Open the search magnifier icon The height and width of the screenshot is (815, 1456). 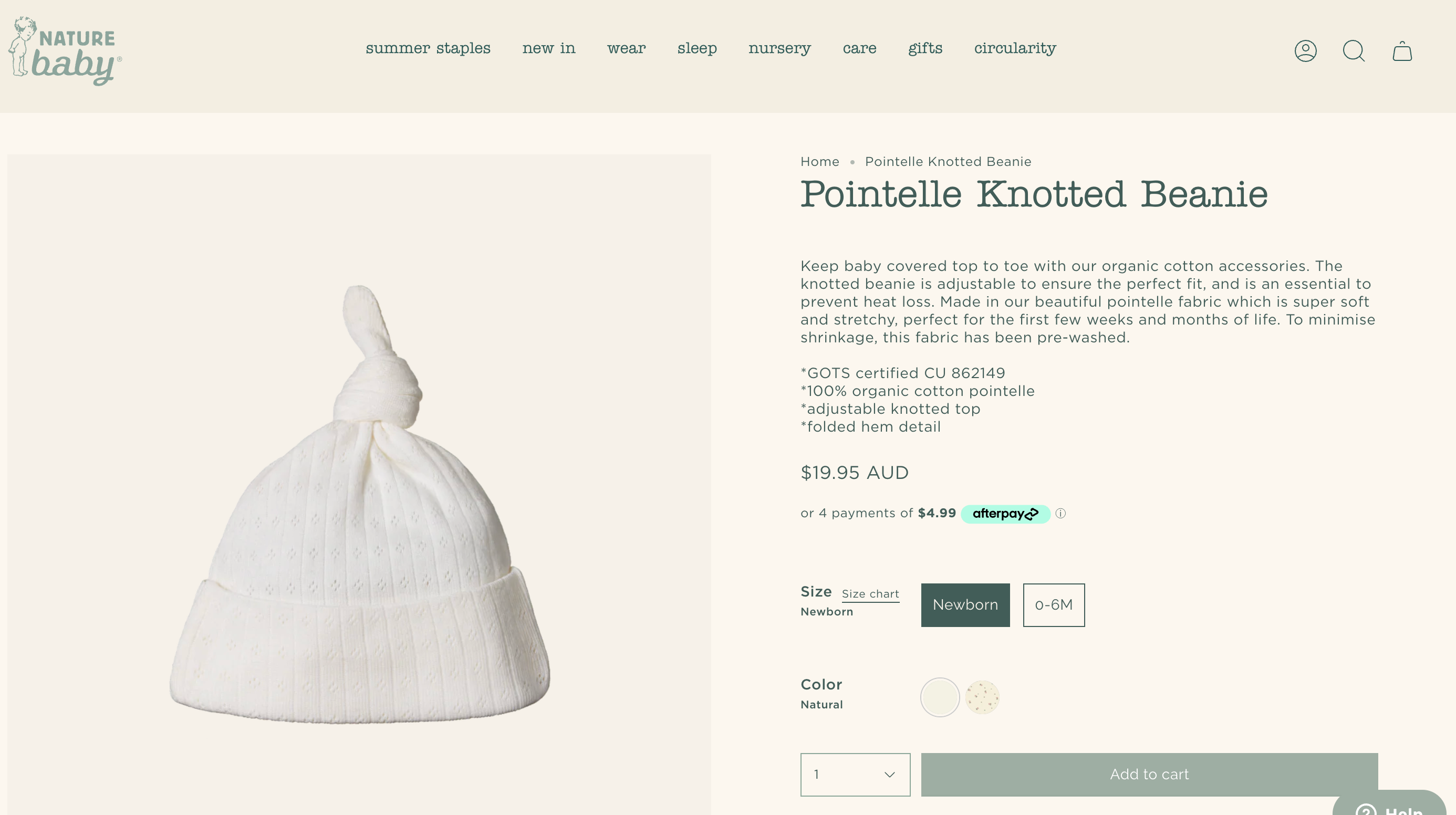pos(1354,51)
